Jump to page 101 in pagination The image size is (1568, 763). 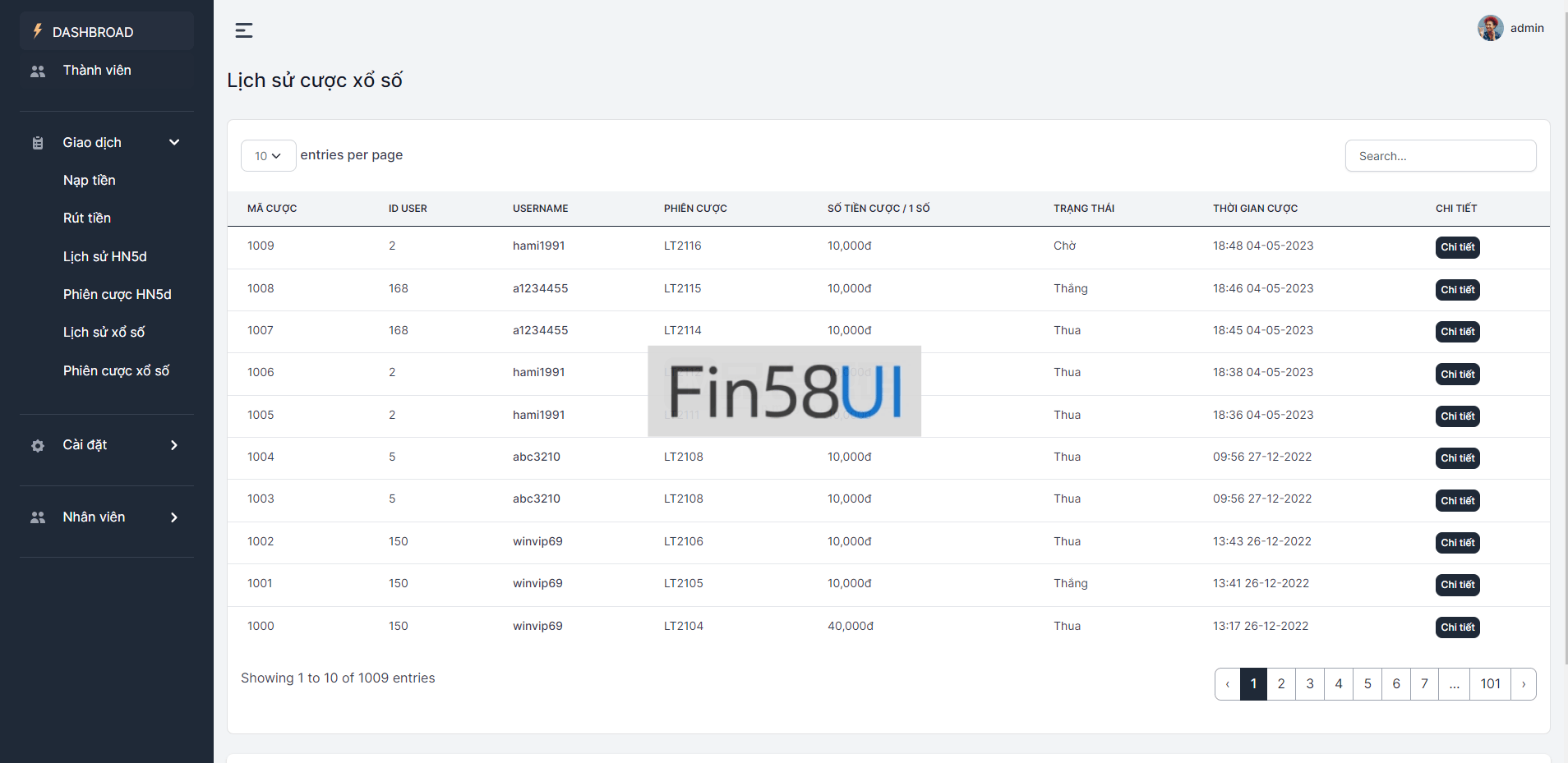point(1490,684)
